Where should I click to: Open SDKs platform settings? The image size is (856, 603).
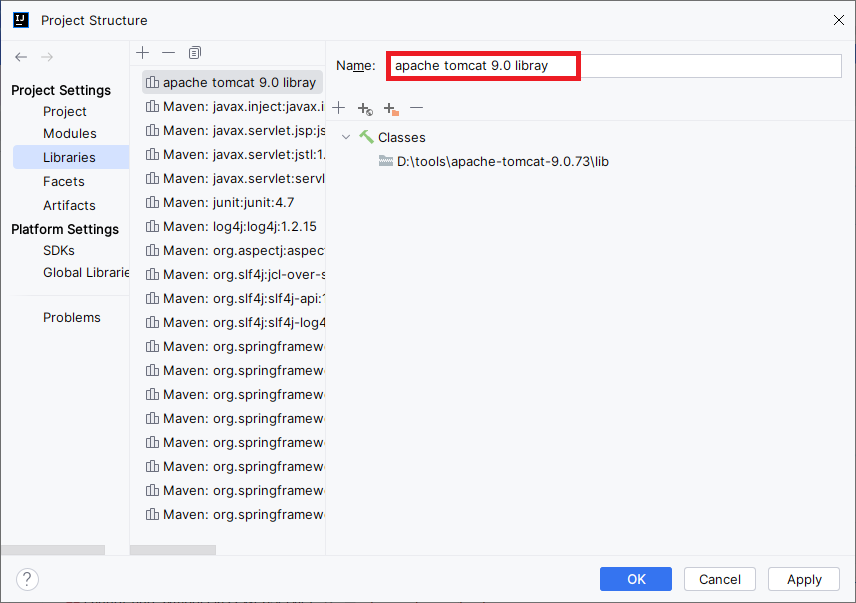[58, 250]
